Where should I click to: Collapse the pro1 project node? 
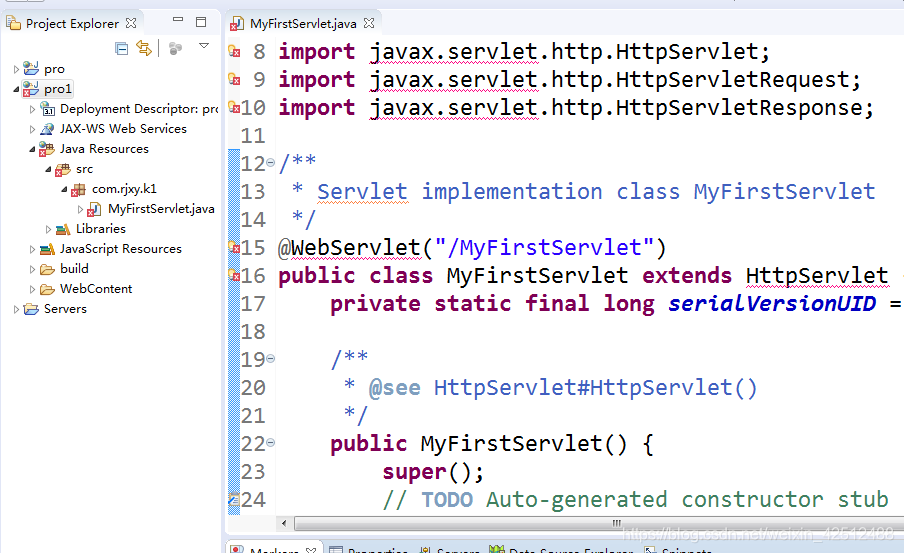tap(16, 89)
